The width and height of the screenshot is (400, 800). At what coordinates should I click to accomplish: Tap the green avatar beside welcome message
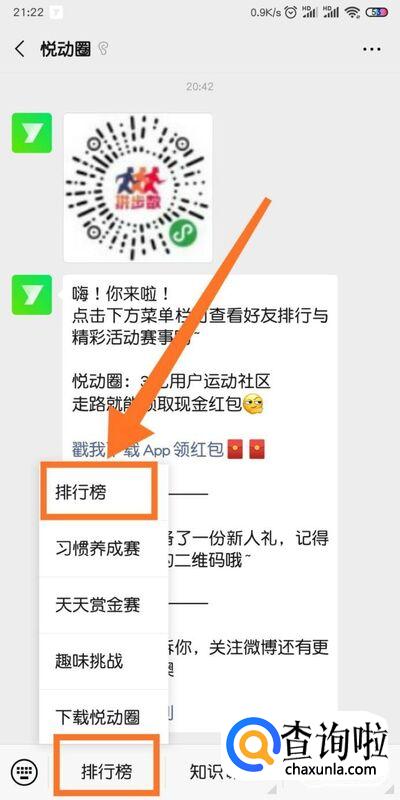(x=32, y=295)
